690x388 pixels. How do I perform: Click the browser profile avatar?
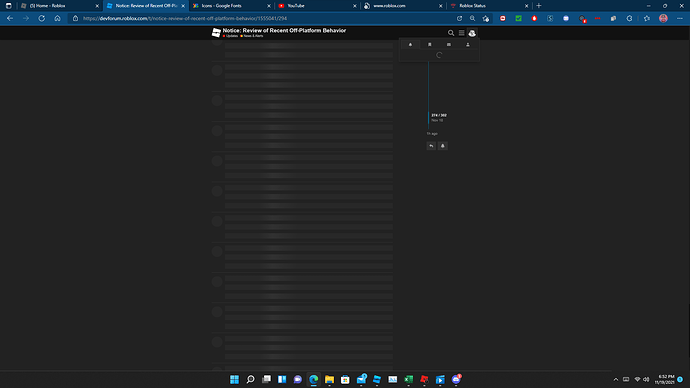click(663, 18)
